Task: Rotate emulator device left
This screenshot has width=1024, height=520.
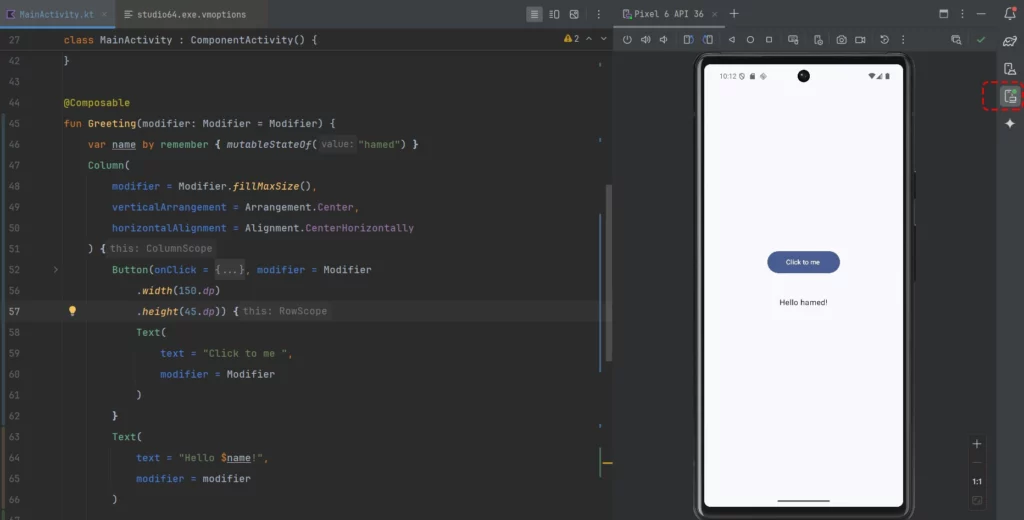Action: [x=688, y=40]
